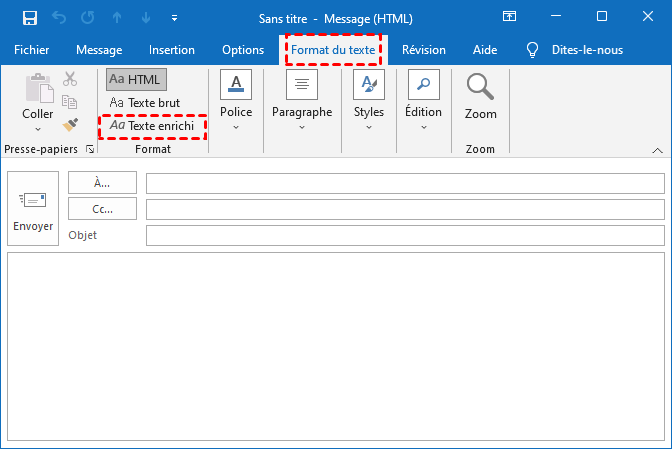
Task: Open the Options ribbon tab
Action: pyautogui.click(x=243, y=50)
